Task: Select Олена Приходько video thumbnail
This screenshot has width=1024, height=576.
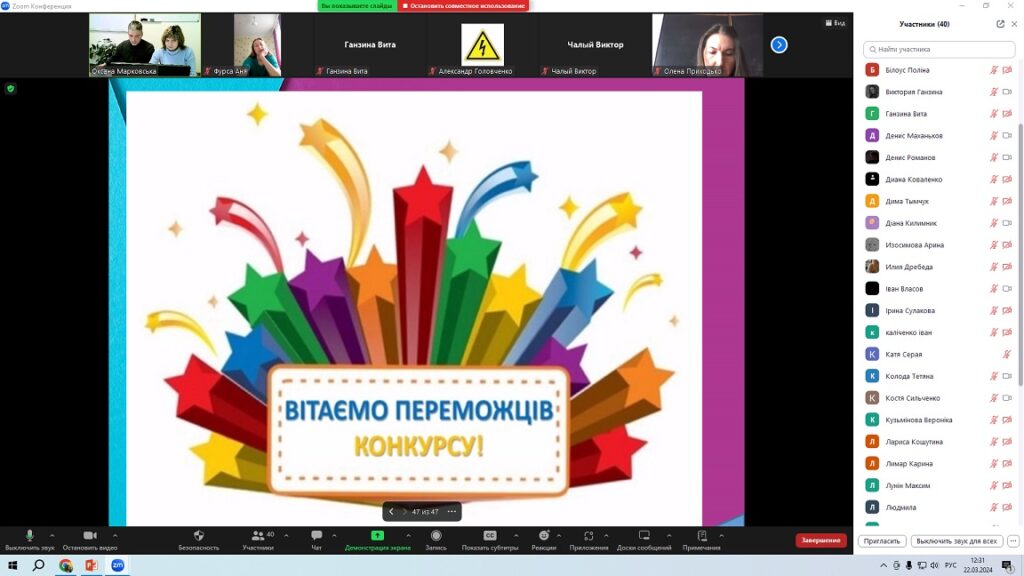Action: pos(707,45)
